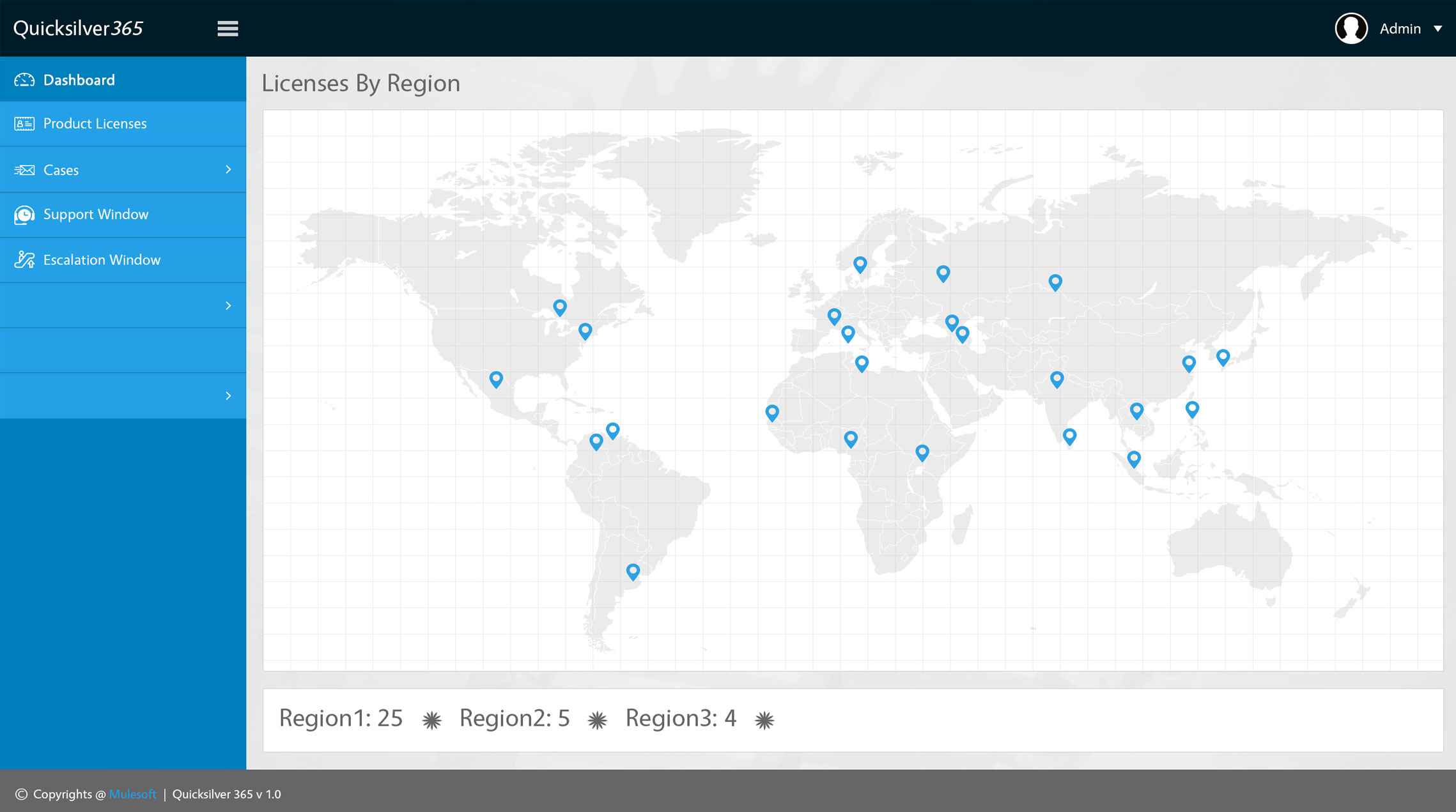This screenshot has height=812, width=1456.
Task: Click the Support Window clock icon
Action: coord(24,215)
